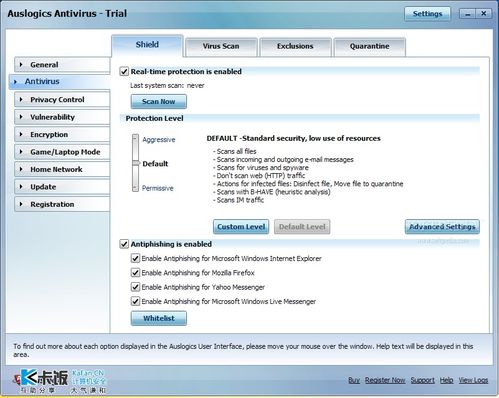Click 'Don't scan web (HTTP) traffic' line
This screenshot has width=499, height=398.
pyautogui.click(x=259, y=176)
